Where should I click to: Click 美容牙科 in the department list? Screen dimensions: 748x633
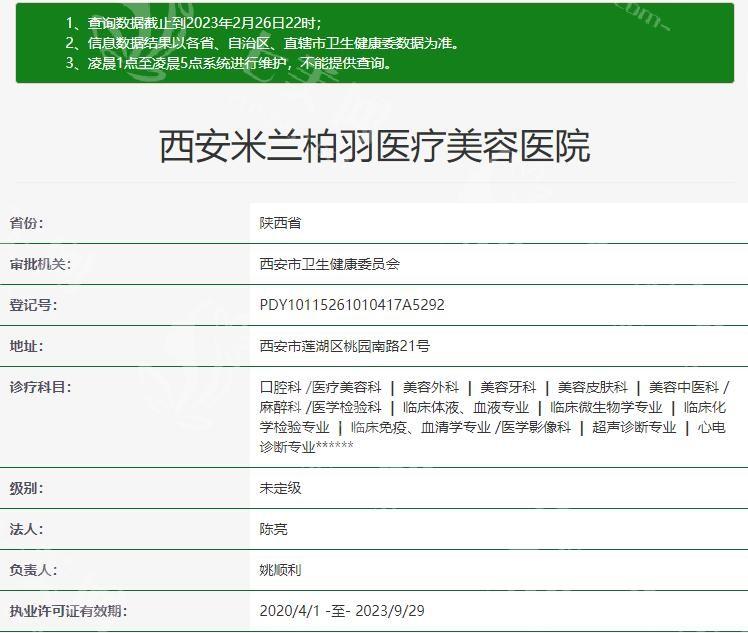click(x=508, y=387)
